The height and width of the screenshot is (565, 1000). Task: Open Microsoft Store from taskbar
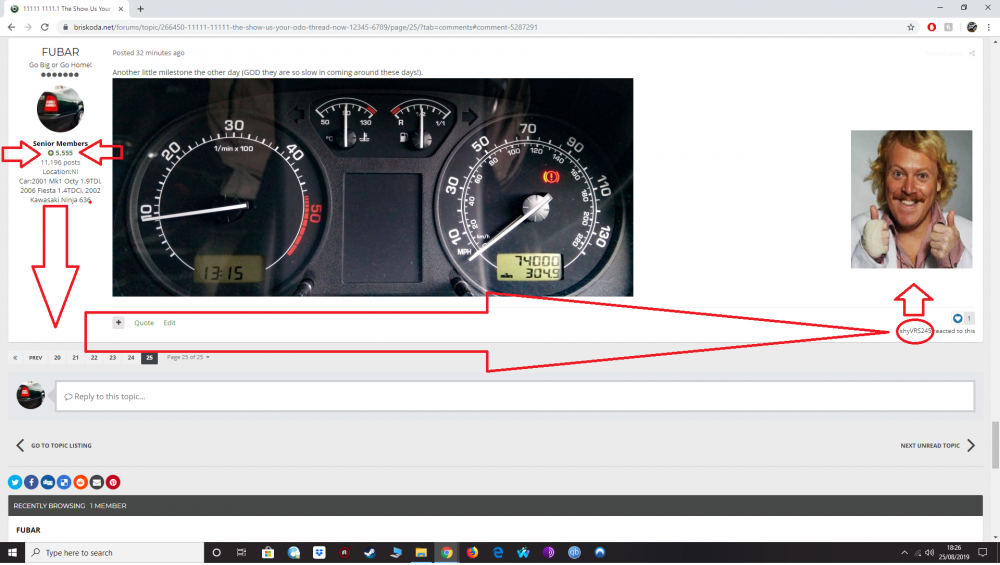click(268, 553)
